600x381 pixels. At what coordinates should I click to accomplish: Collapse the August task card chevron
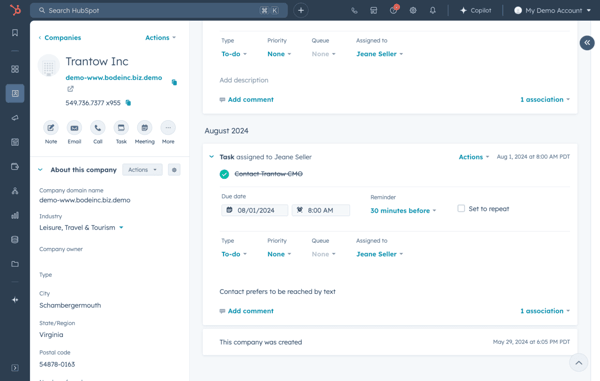click(212, 156)
